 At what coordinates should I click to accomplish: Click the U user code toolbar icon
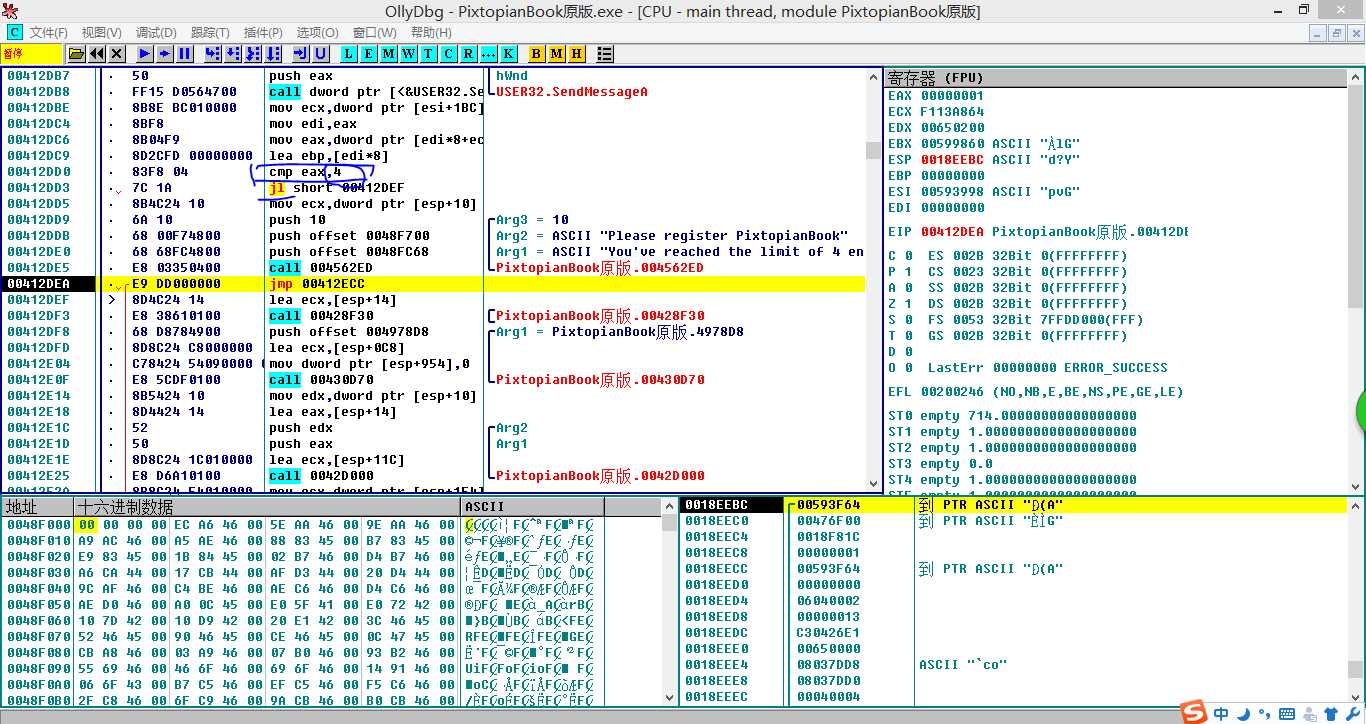(x=321, y=54)
